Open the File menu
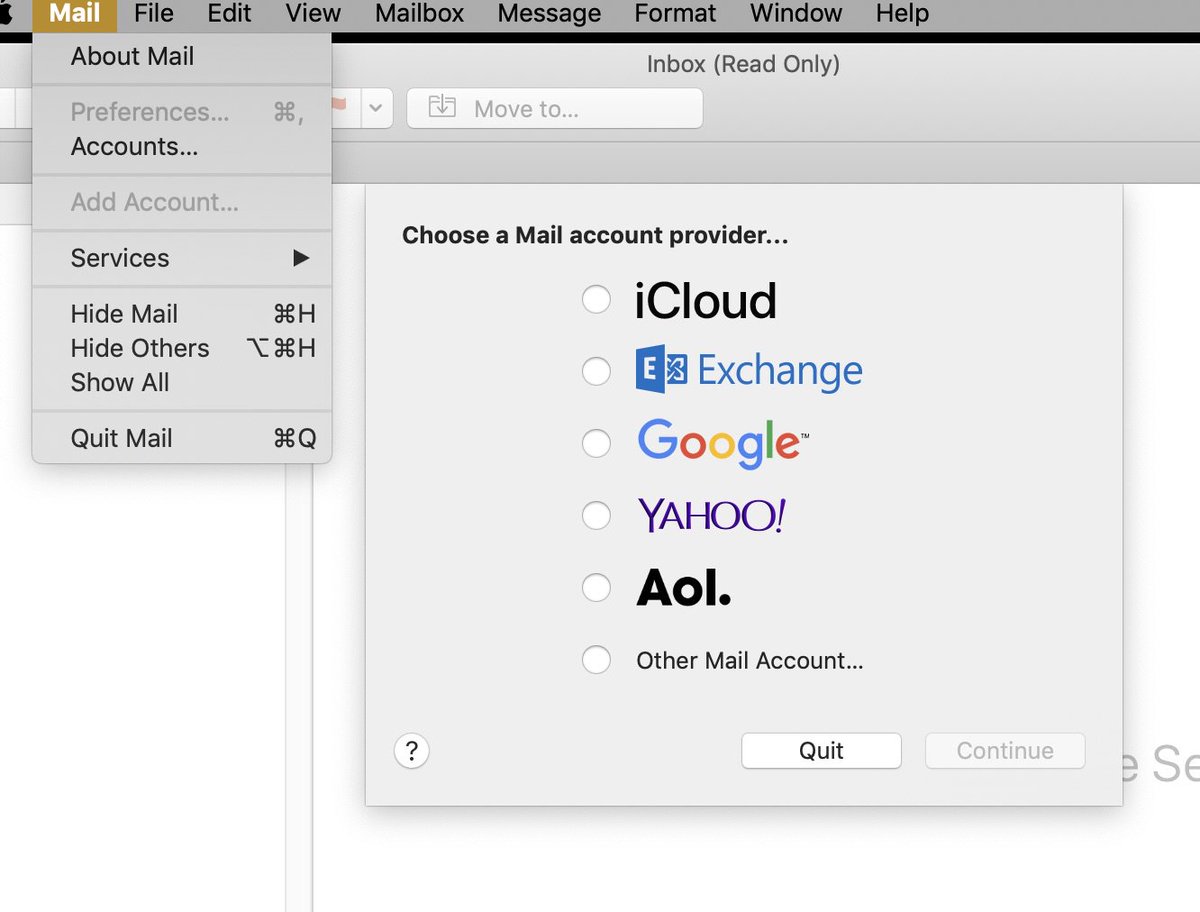Screen dimensions: 1200x912 pos(153,14)
